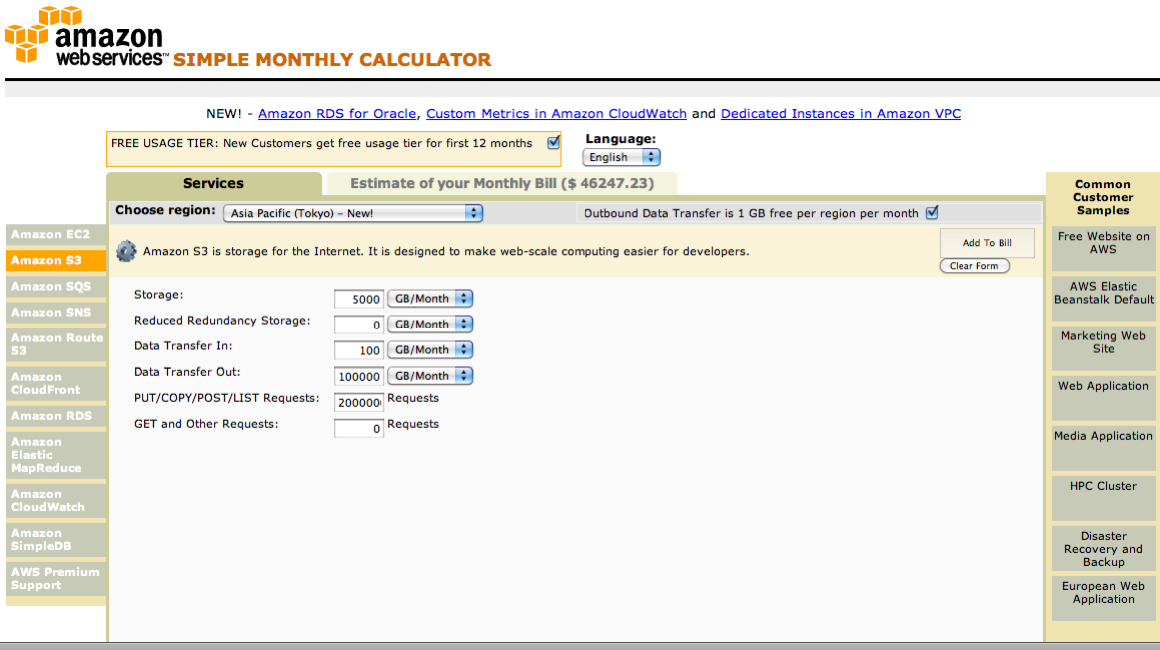Click the Amazon Web Services logo
Viewport: 1160px width, 650px height.
[x=87, y=36]
